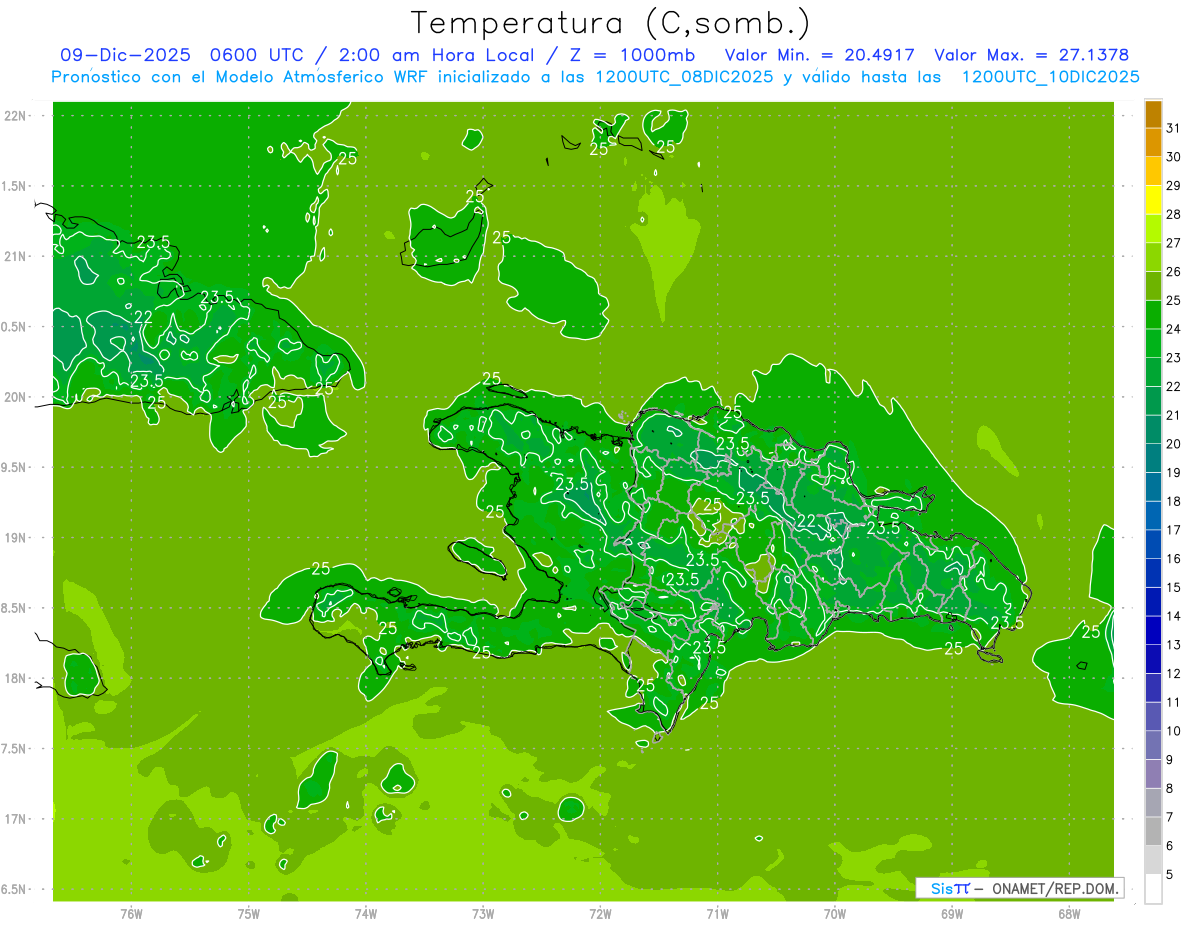Click the latitude axis label "8.5N"
The width and height of the screenshot is (1200, 927).
[15, 608]
